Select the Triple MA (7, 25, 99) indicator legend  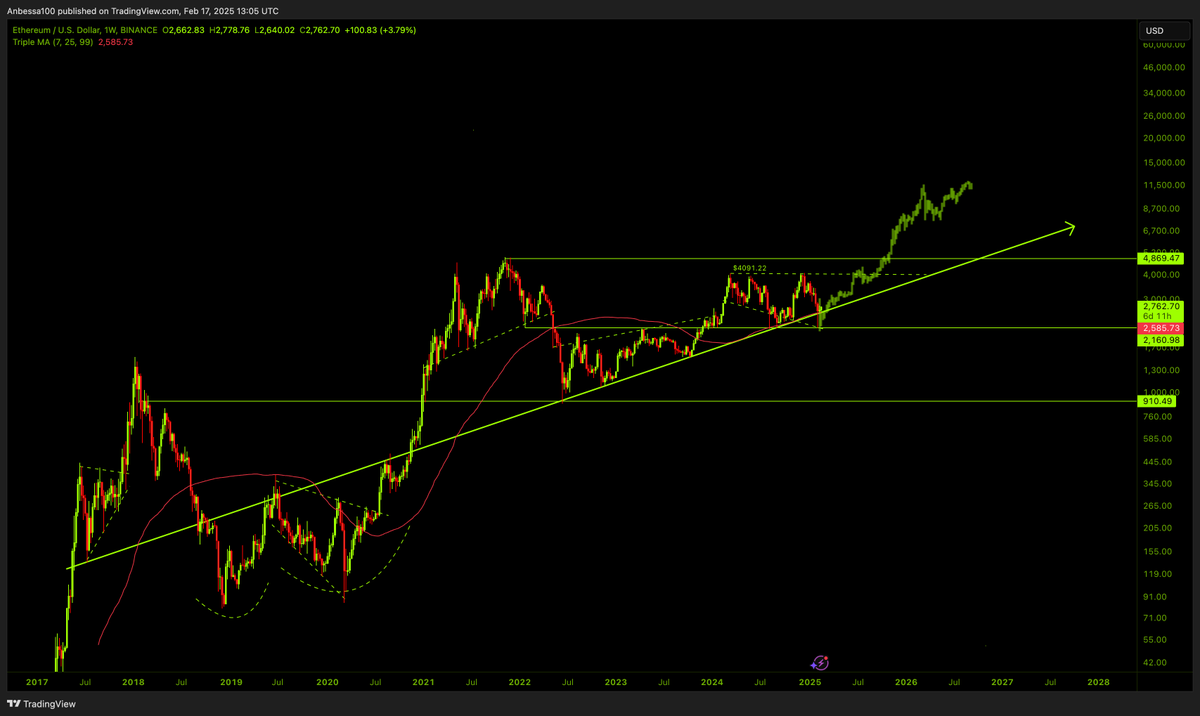pos(51,42)
